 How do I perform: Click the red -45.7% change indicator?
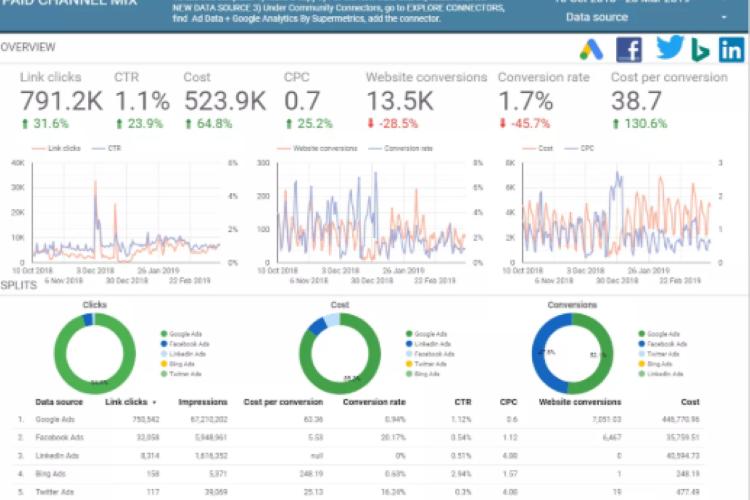coord(524,123)
